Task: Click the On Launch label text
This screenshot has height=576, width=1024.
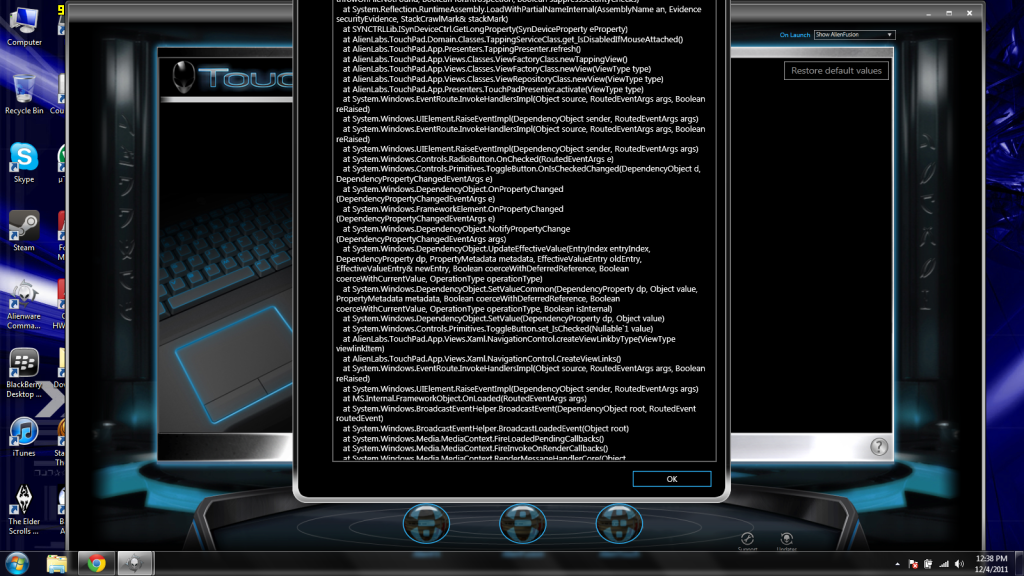Action: point(795,35)
